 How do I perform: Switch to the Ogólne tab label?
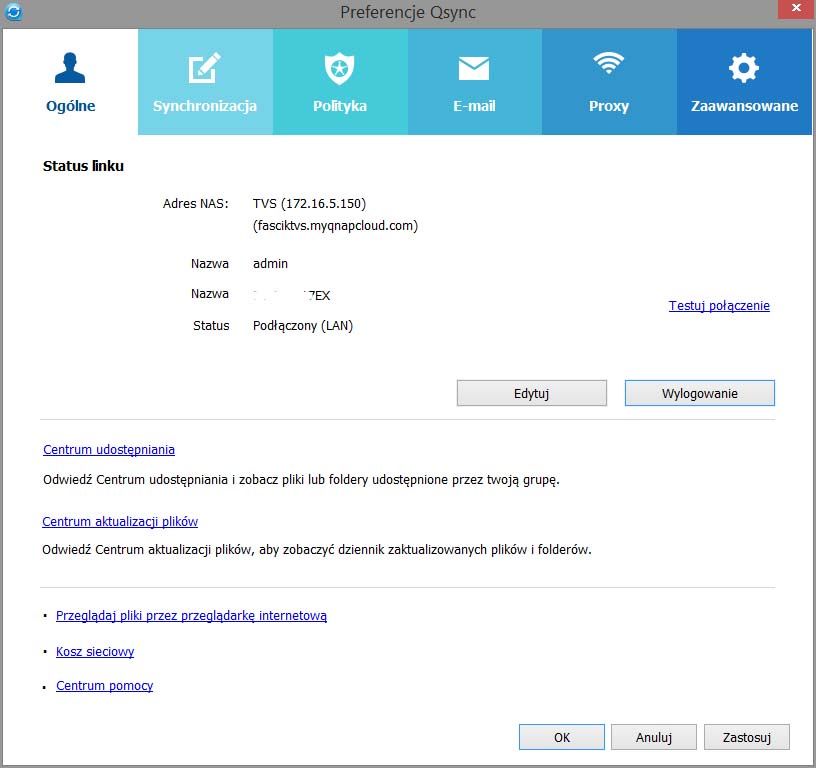click(x=70, y=106)
